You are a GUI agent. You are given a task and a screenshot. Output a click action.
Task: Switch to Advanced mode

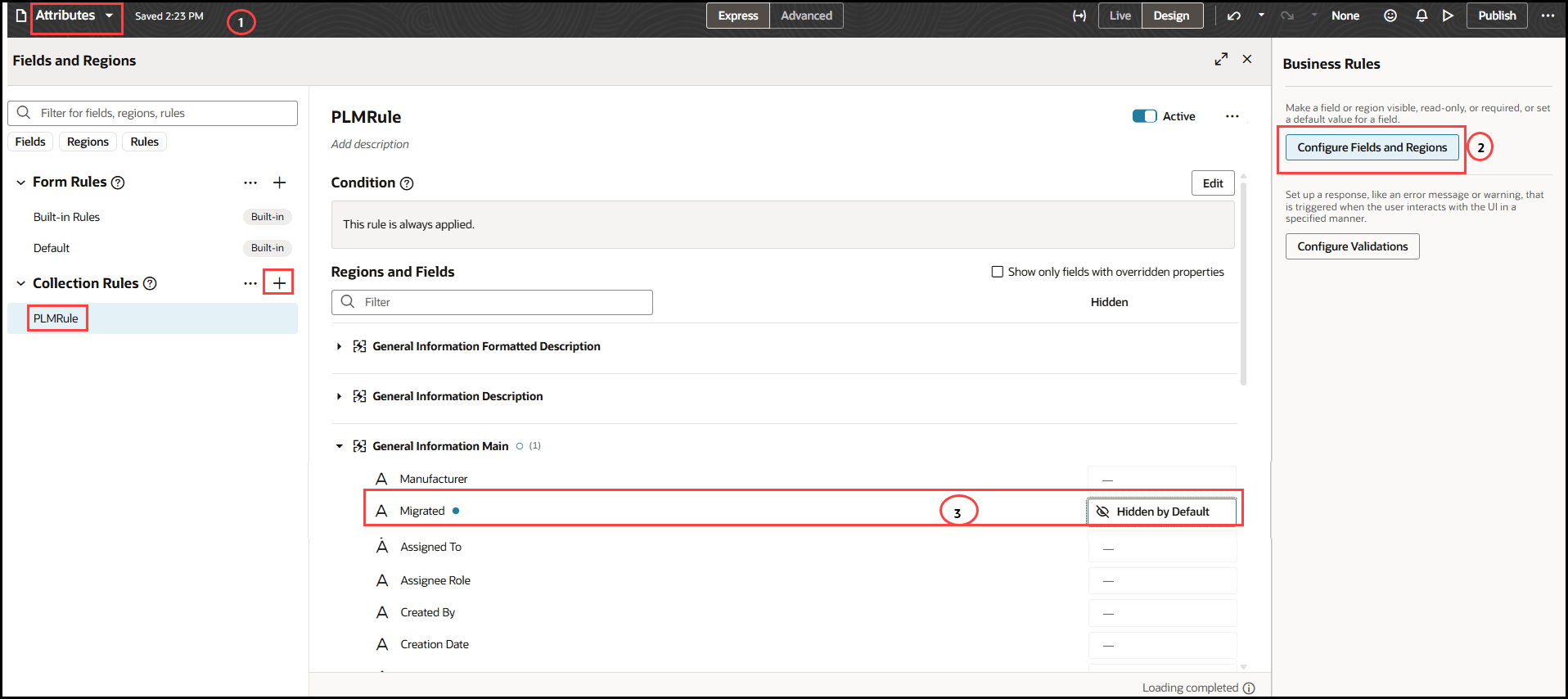pyautogui.click(x=806, y=16)
